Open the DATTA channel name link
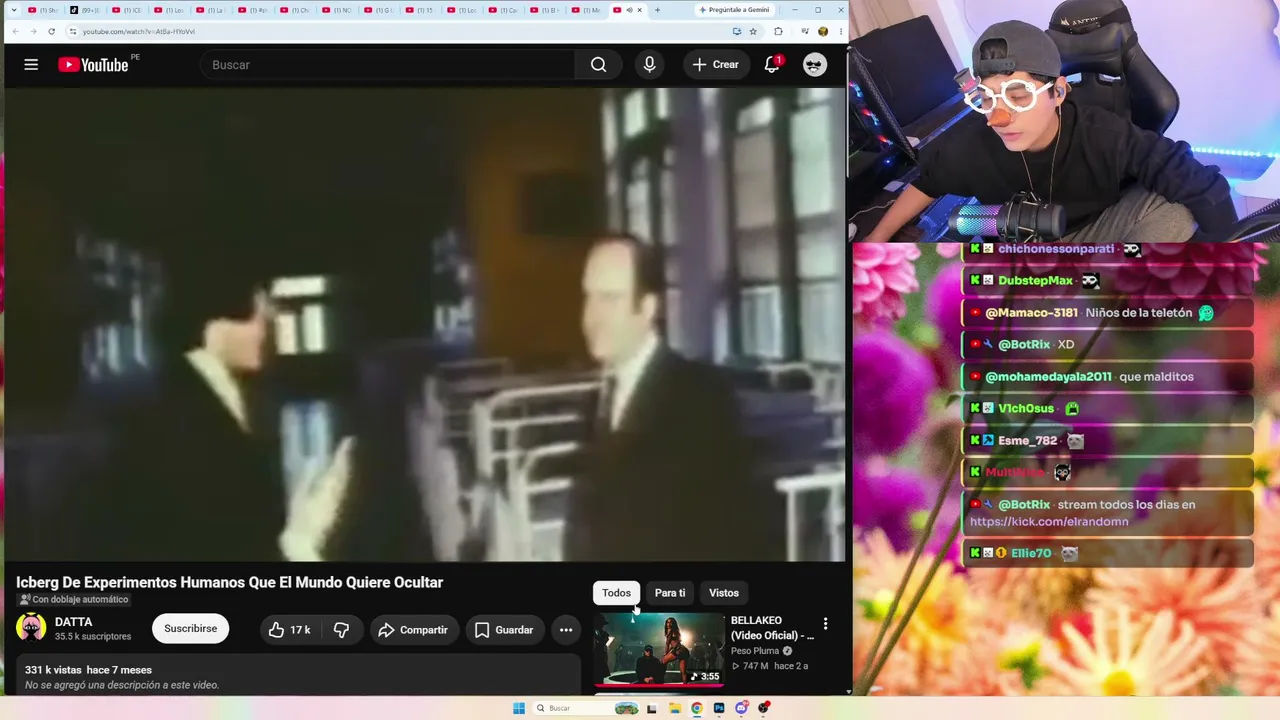1280x720 pixels. click(74, 622)
